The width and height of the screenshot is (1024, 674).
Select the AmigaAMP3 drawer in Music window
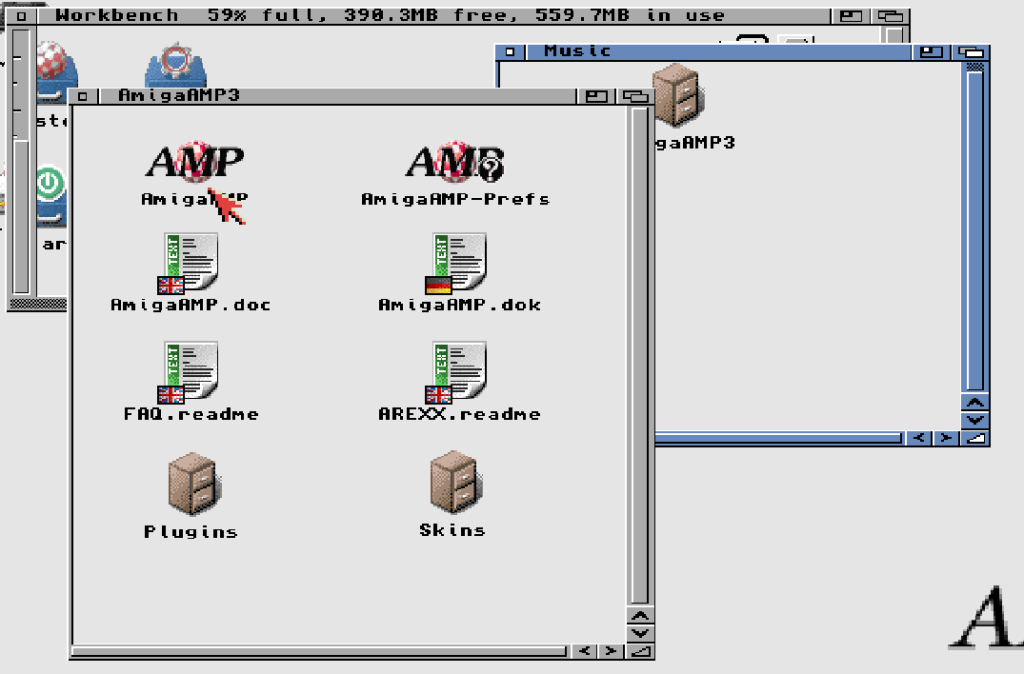[x=678, y=96]
